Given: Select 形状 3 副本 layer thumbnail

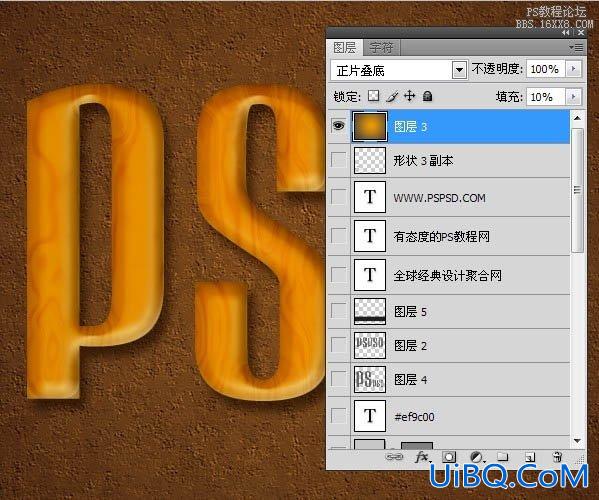Looking at the screenshot, I should (x=370, y=160).
